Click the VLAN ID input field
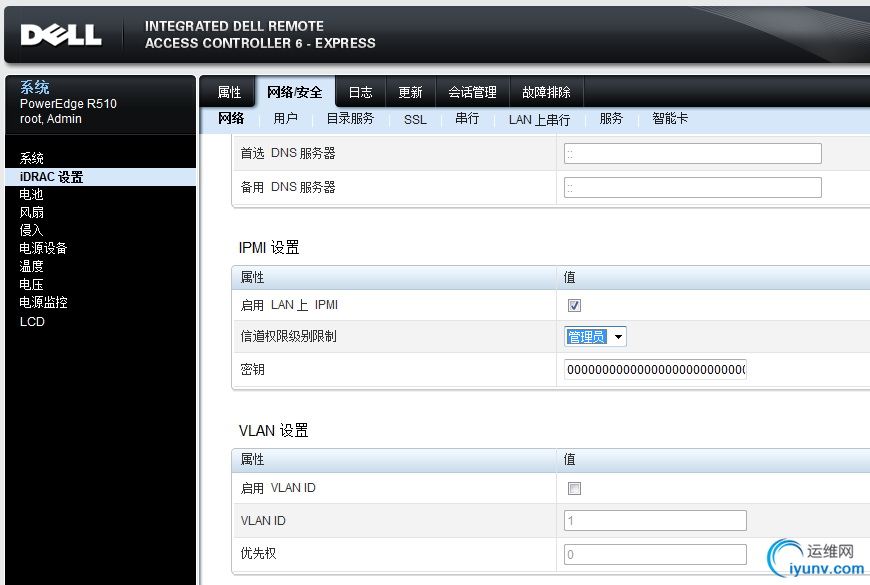 (x=655, y=521)
